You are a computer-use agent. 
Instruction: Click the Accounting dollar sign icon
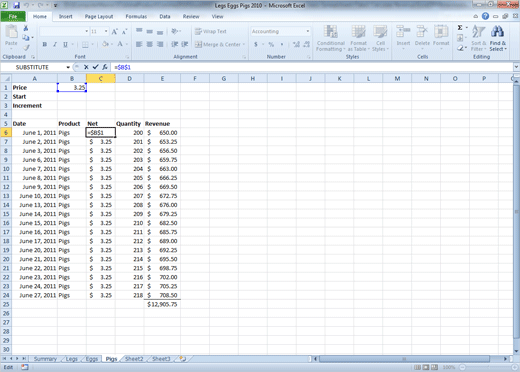pos(256,44)
